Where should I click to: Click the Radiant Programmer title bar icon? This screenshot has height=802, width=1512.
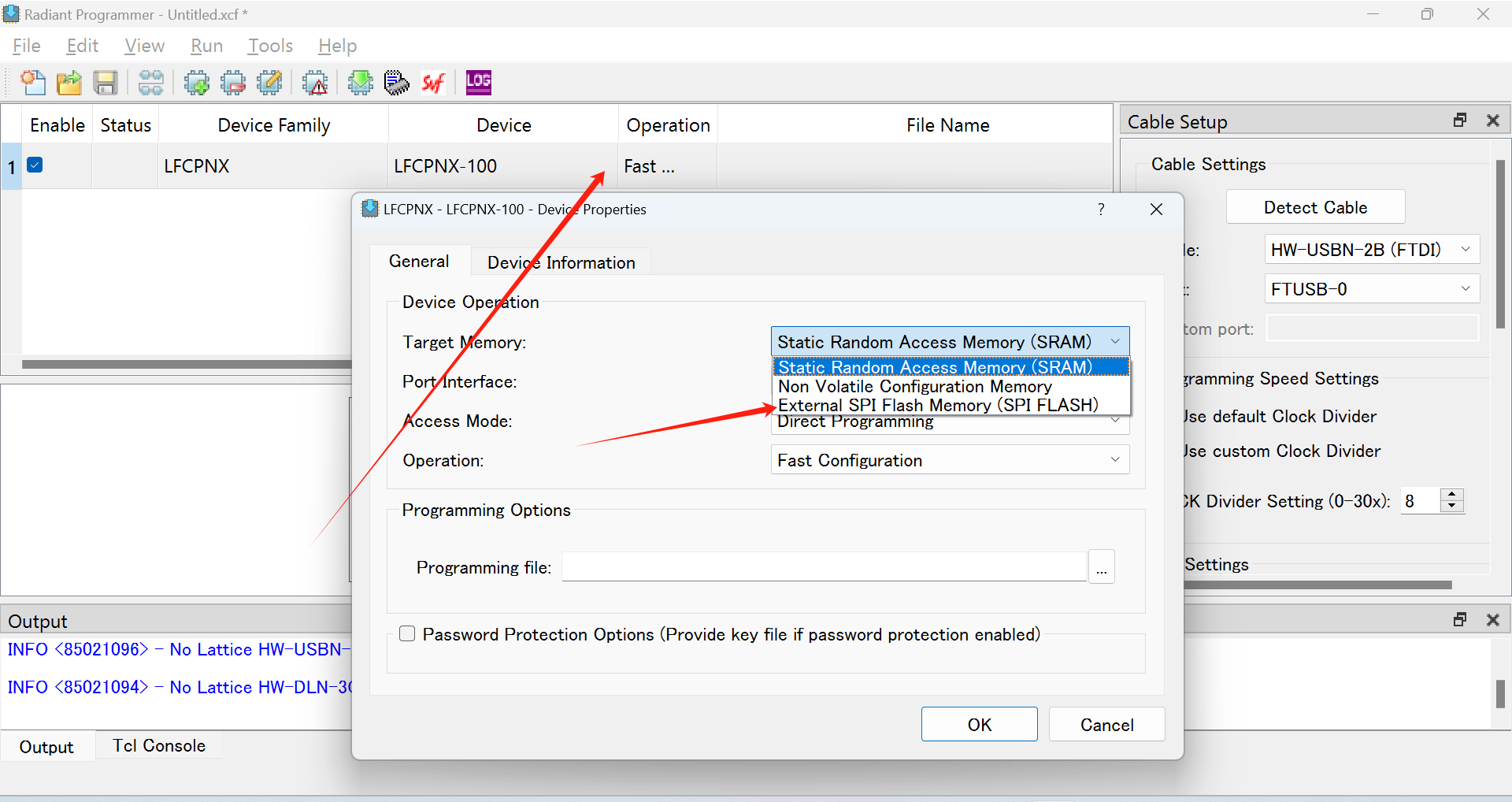coord(11,13)
